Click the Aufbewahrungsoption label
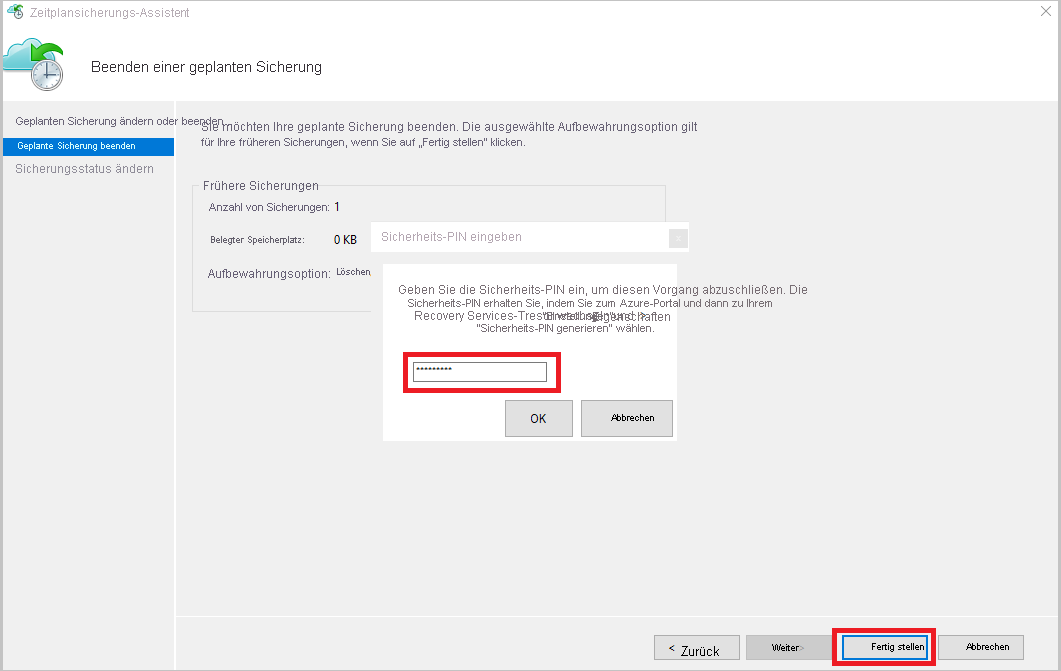1061x671 pixels. click(x=269, y=273)
